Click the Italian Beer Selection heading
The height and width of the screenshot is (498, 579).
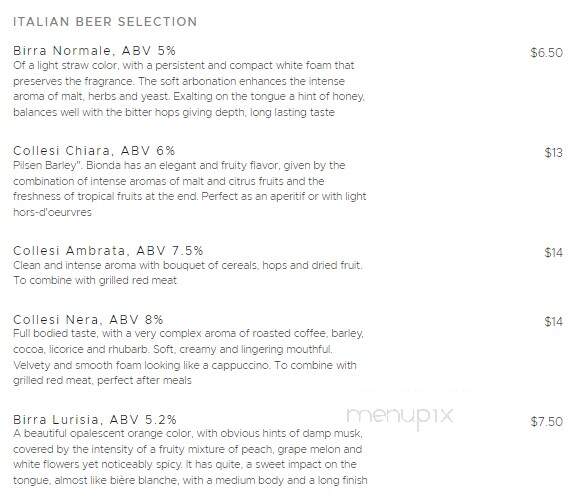click(105, 21)
